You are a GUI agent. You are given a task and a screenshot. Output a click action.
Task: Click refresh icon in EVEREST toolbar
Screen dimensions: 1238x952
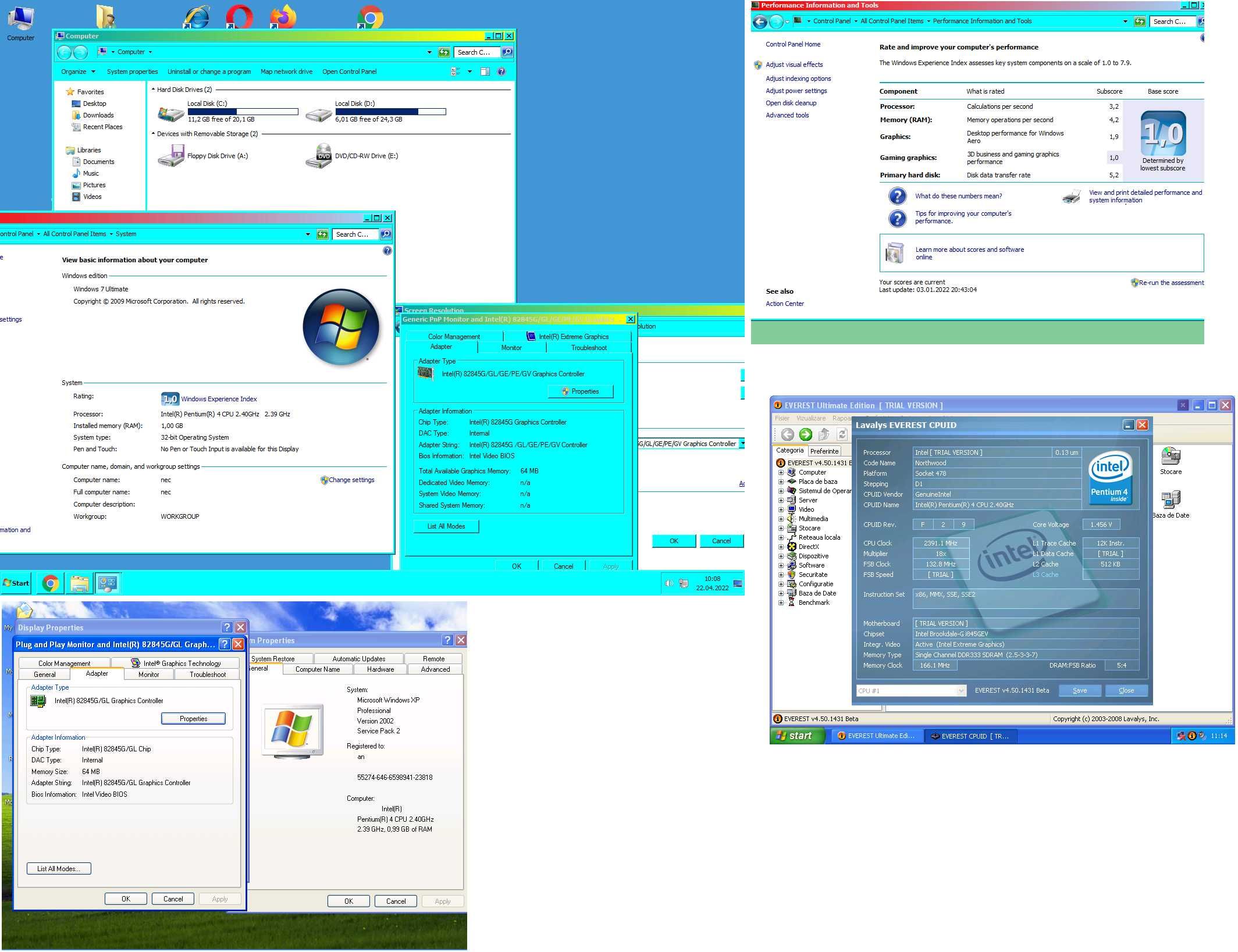click(842, 434)
